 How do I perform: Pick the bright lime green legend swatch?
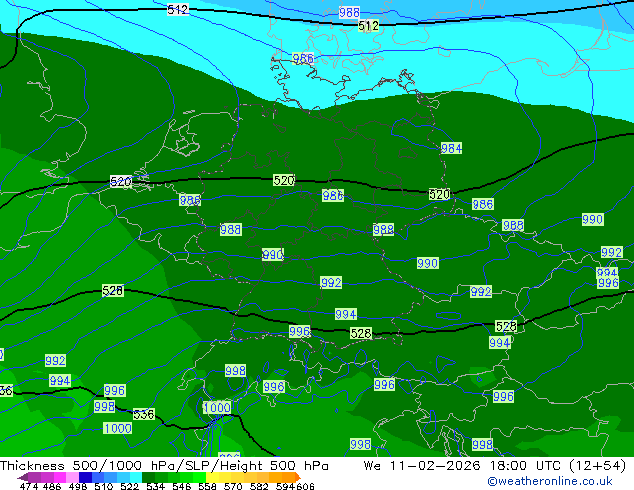pyautogui.click(x=199, y=477)
